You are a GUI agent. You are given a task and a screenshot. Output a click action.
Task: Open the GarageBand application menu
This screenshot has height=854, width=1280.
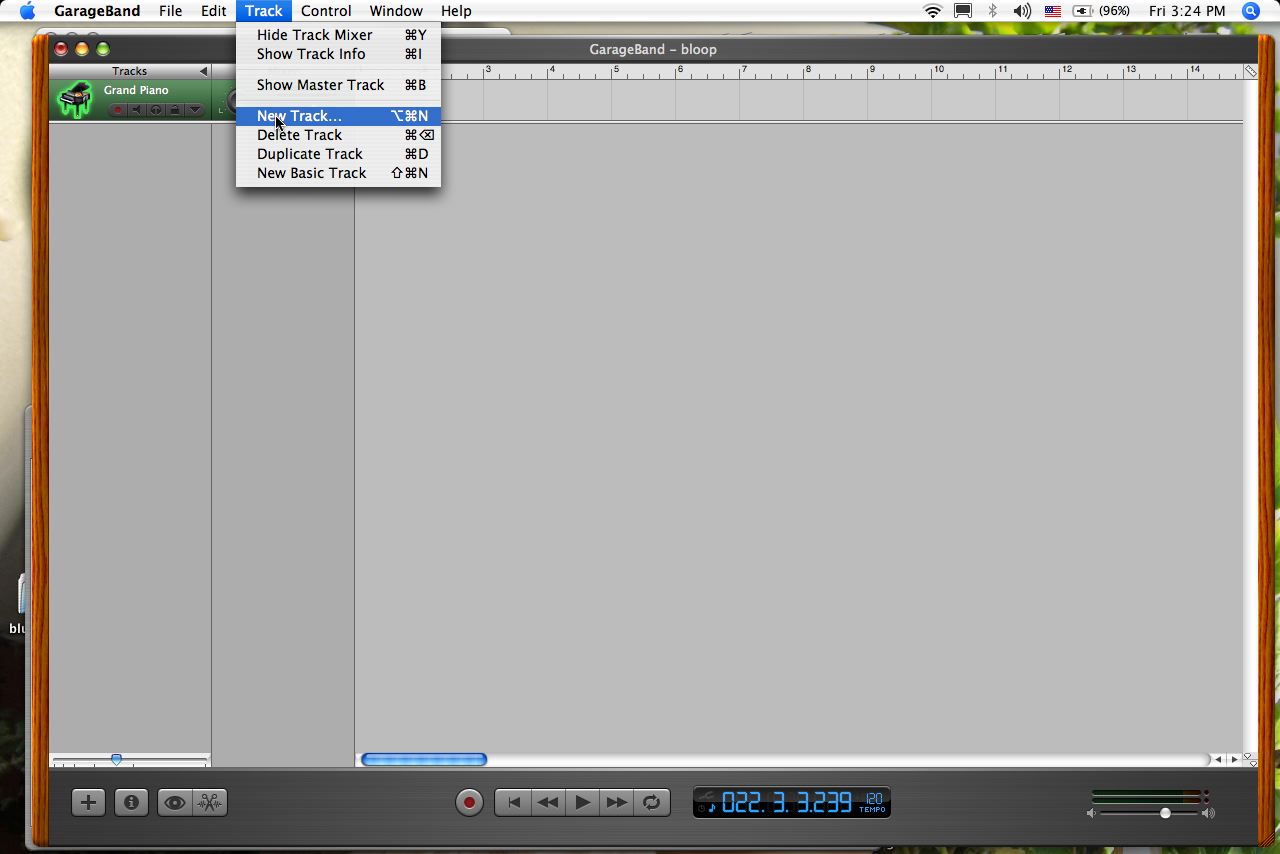click(97, 11)
